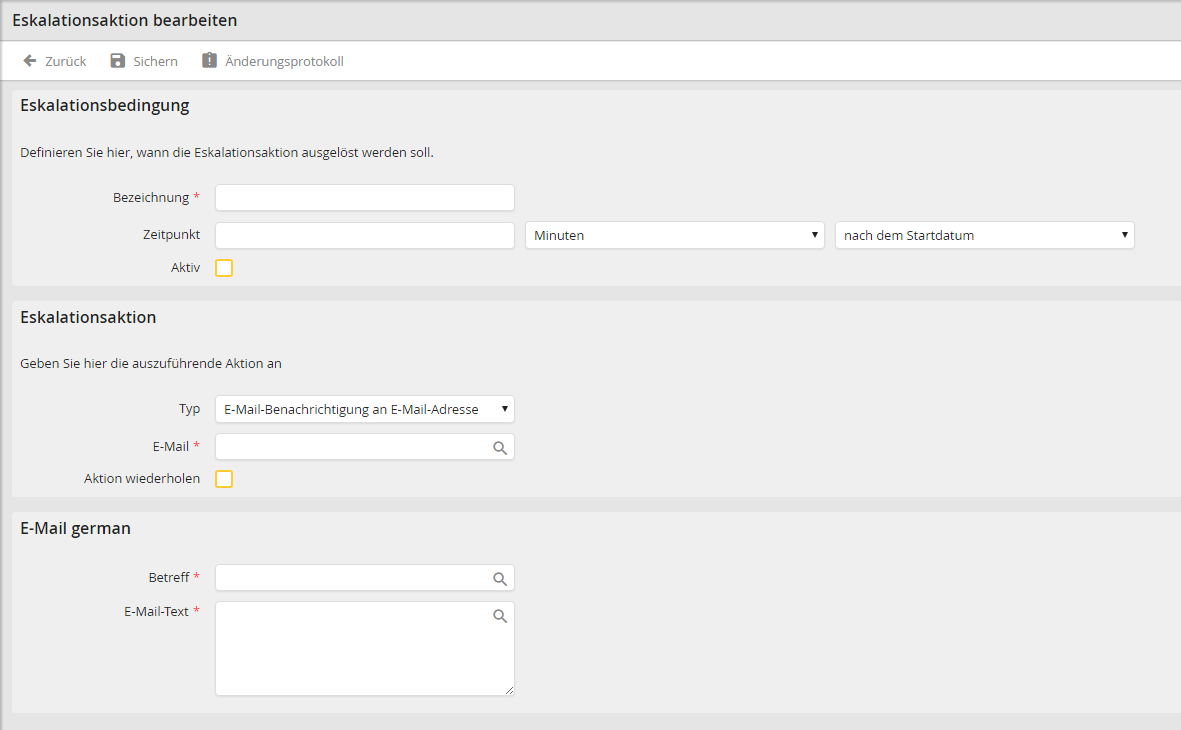Focus the Bezeichnung input field

[364, 198]
